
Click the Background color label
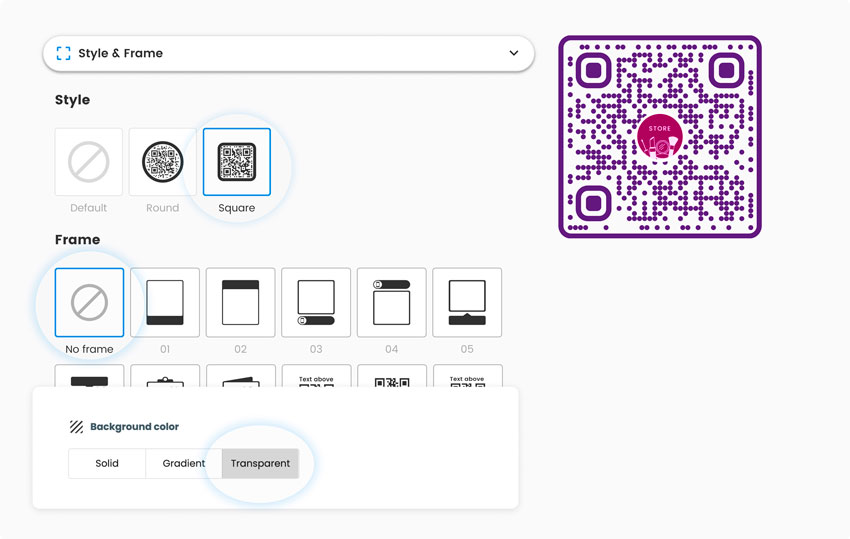tap(134, 427)
